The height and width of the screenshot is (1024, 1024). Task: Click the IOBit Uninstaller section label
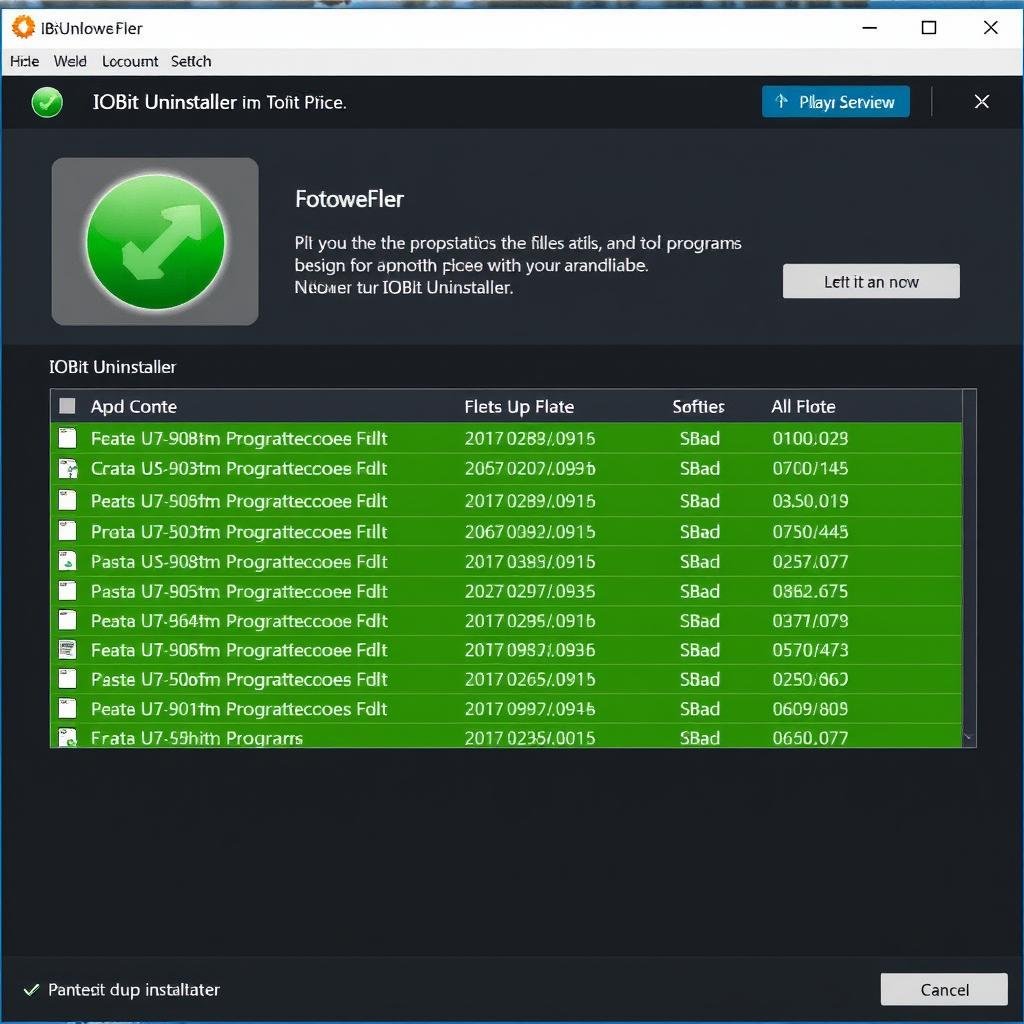(112, 367)
